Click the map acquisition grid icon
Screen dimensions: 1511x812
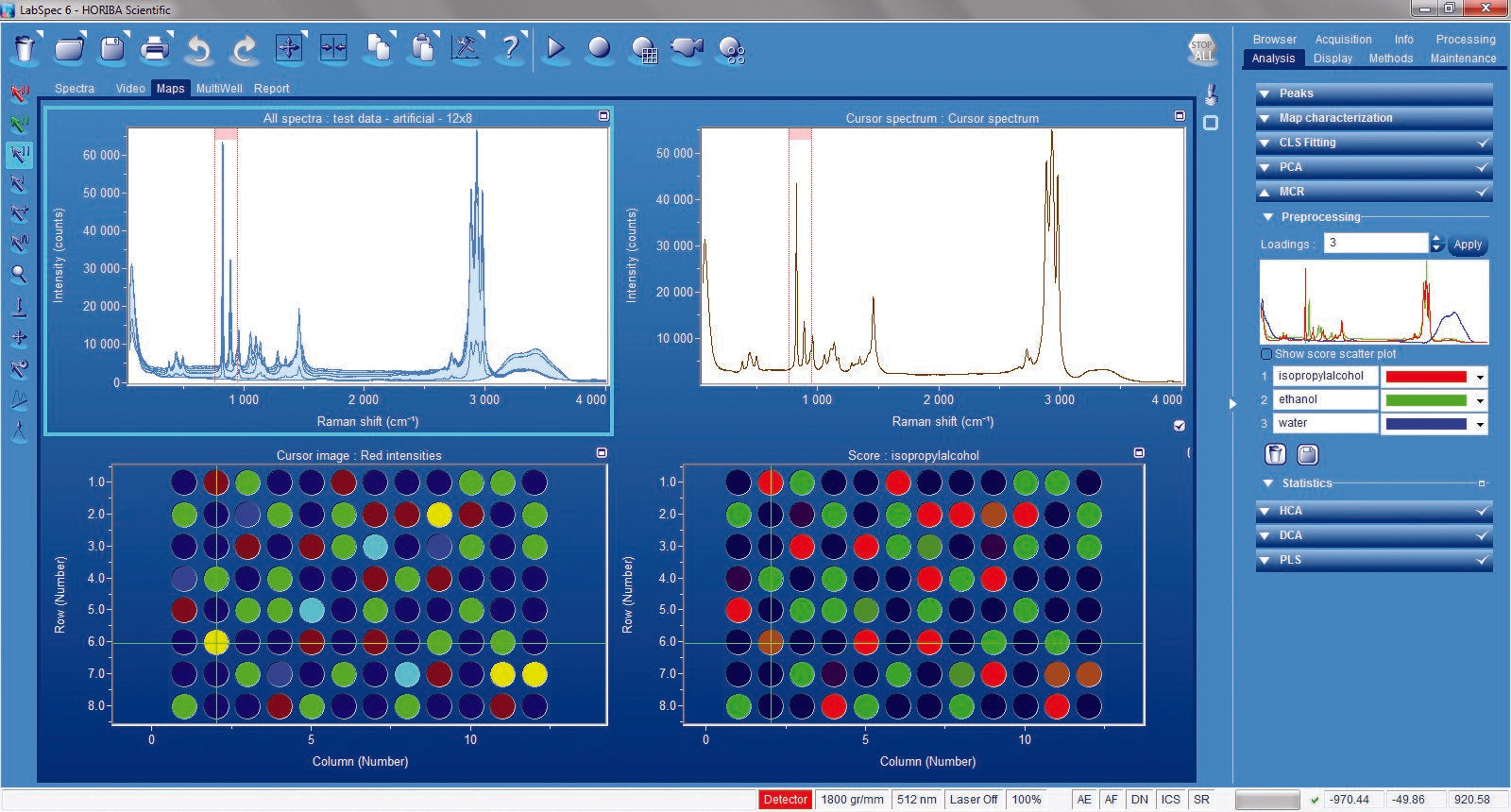click(644, 50)
